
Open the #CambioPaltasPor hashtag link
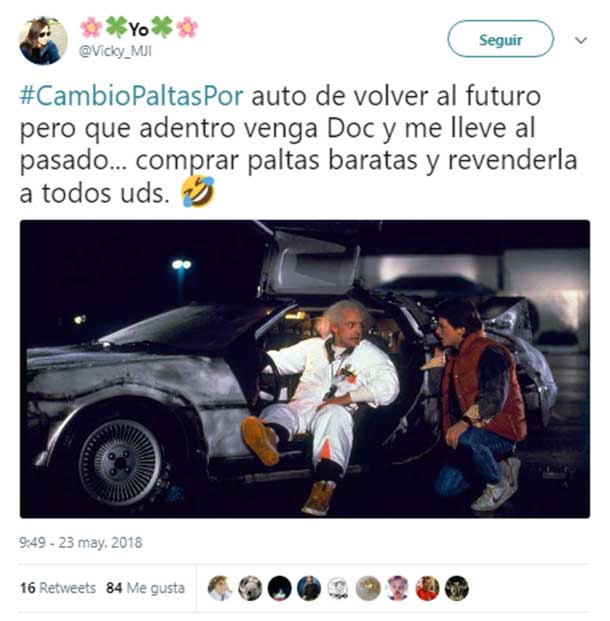pos(132,96)
